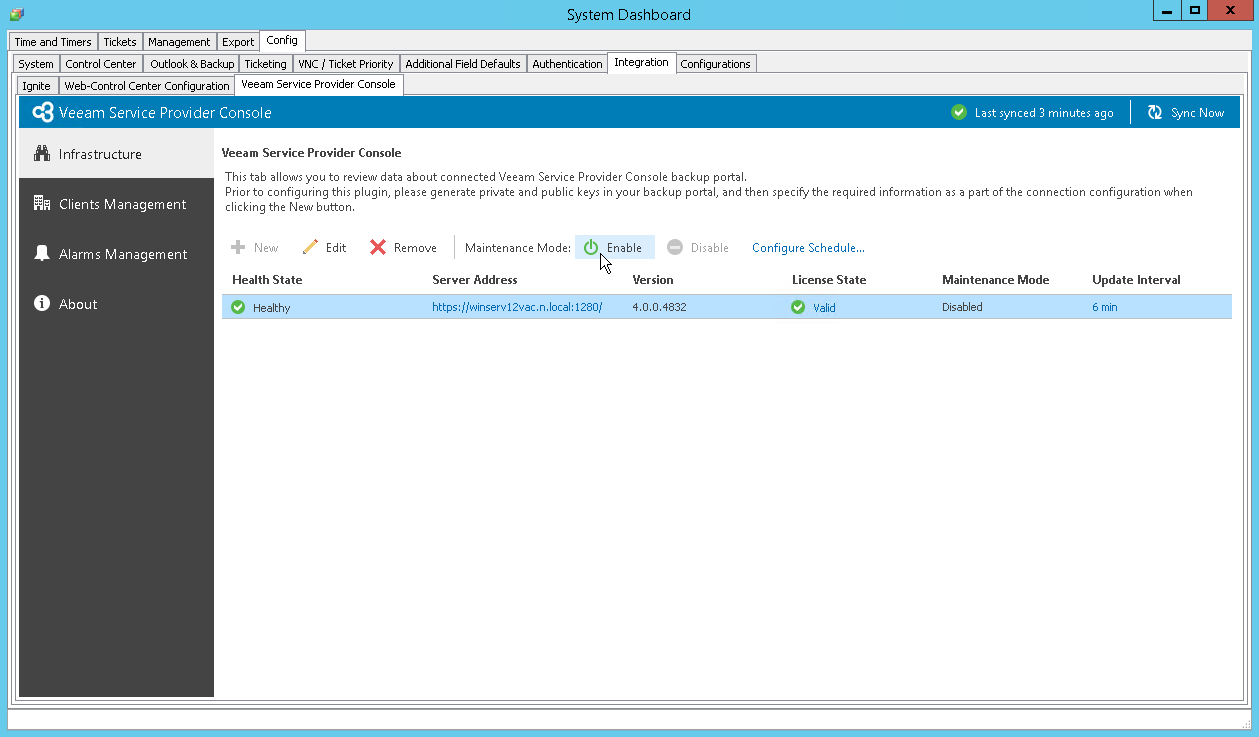Click the Remove button label
Screen dimensions: 1259x737
tap(415, 248)
